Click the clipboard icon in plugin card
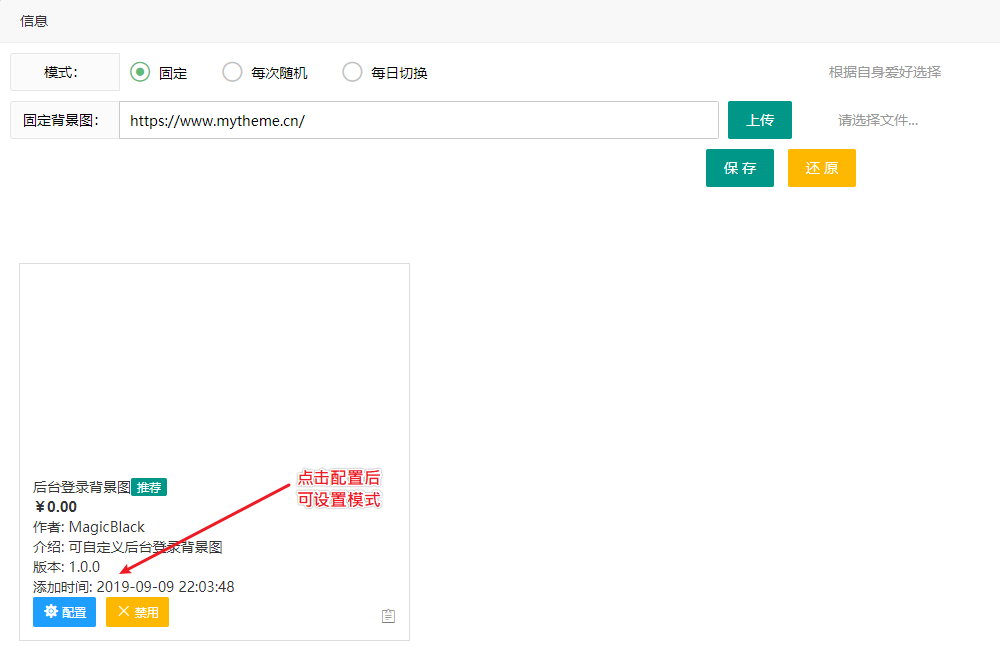This screenshot has width=1000, height=658. 389,616
